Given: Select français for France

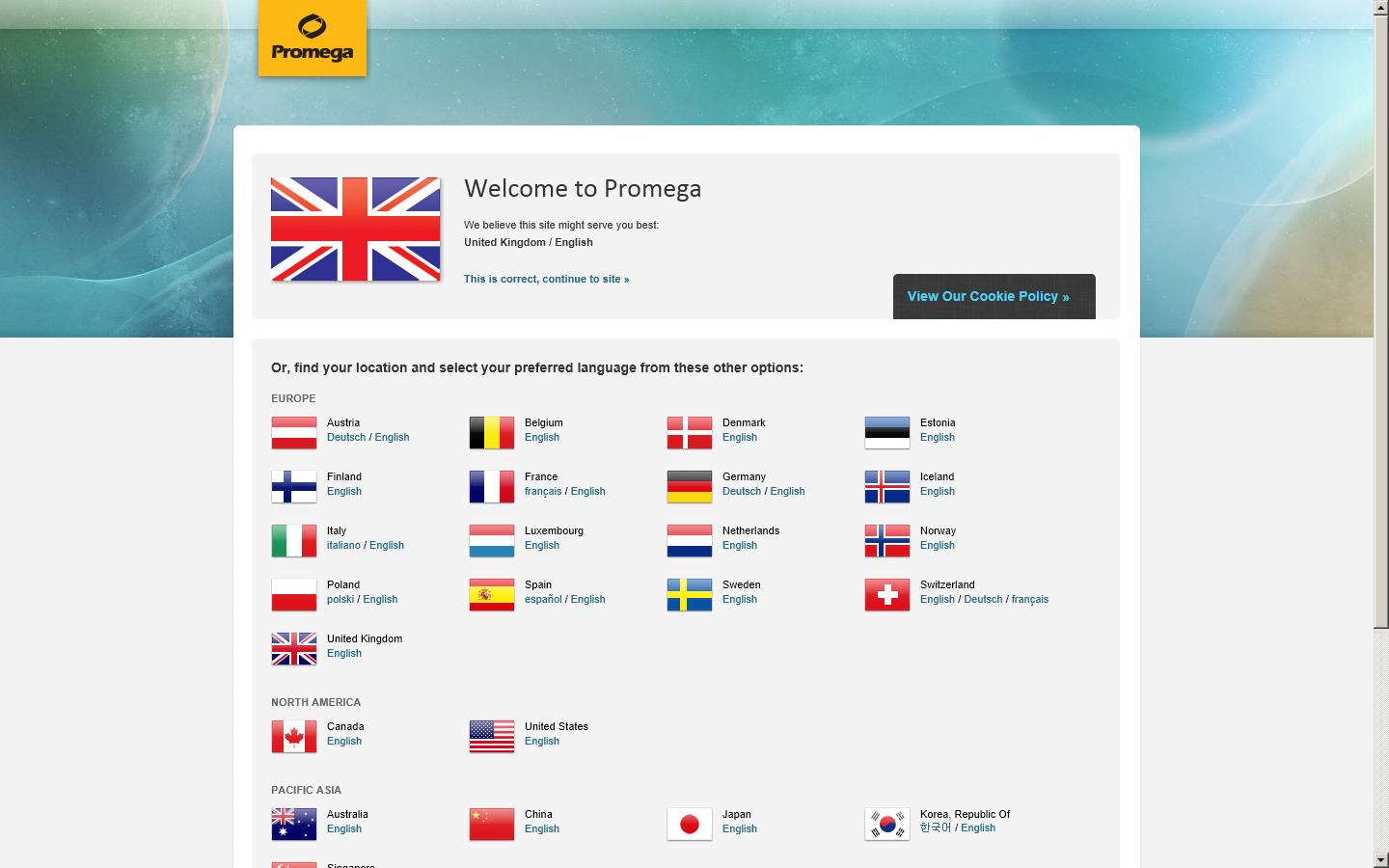Looking at the screenshot, I should tap(543, 491).
